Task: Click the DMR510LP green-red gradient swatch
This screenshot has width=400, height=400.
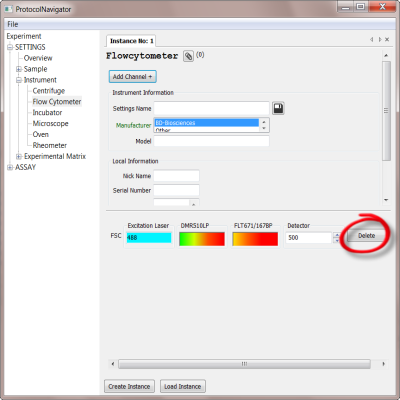Action: tap(202, 239)
